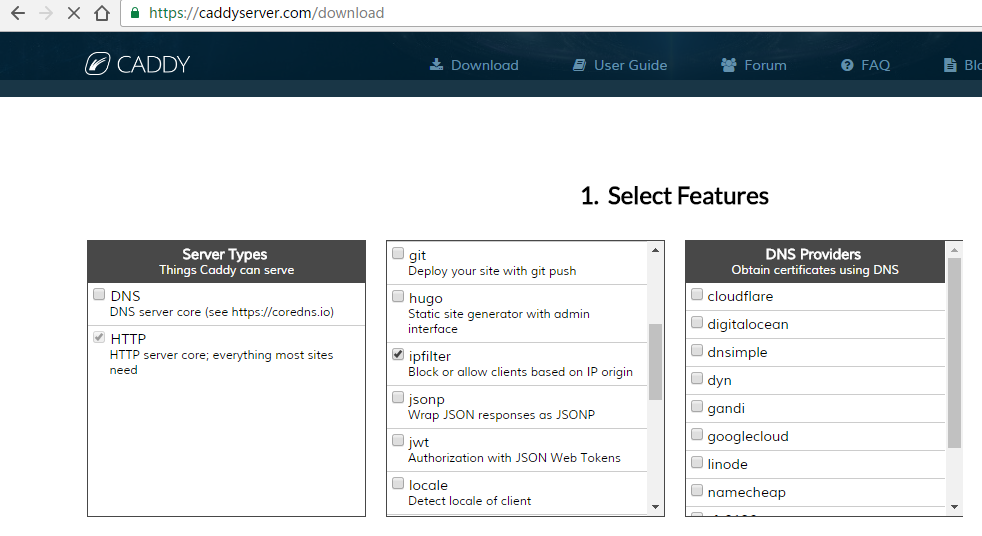The width and height of the screenshot is (982, 536).
Task: Uncheck the ipfilter plugin checkbox
Action: click(x=398, y=354)
